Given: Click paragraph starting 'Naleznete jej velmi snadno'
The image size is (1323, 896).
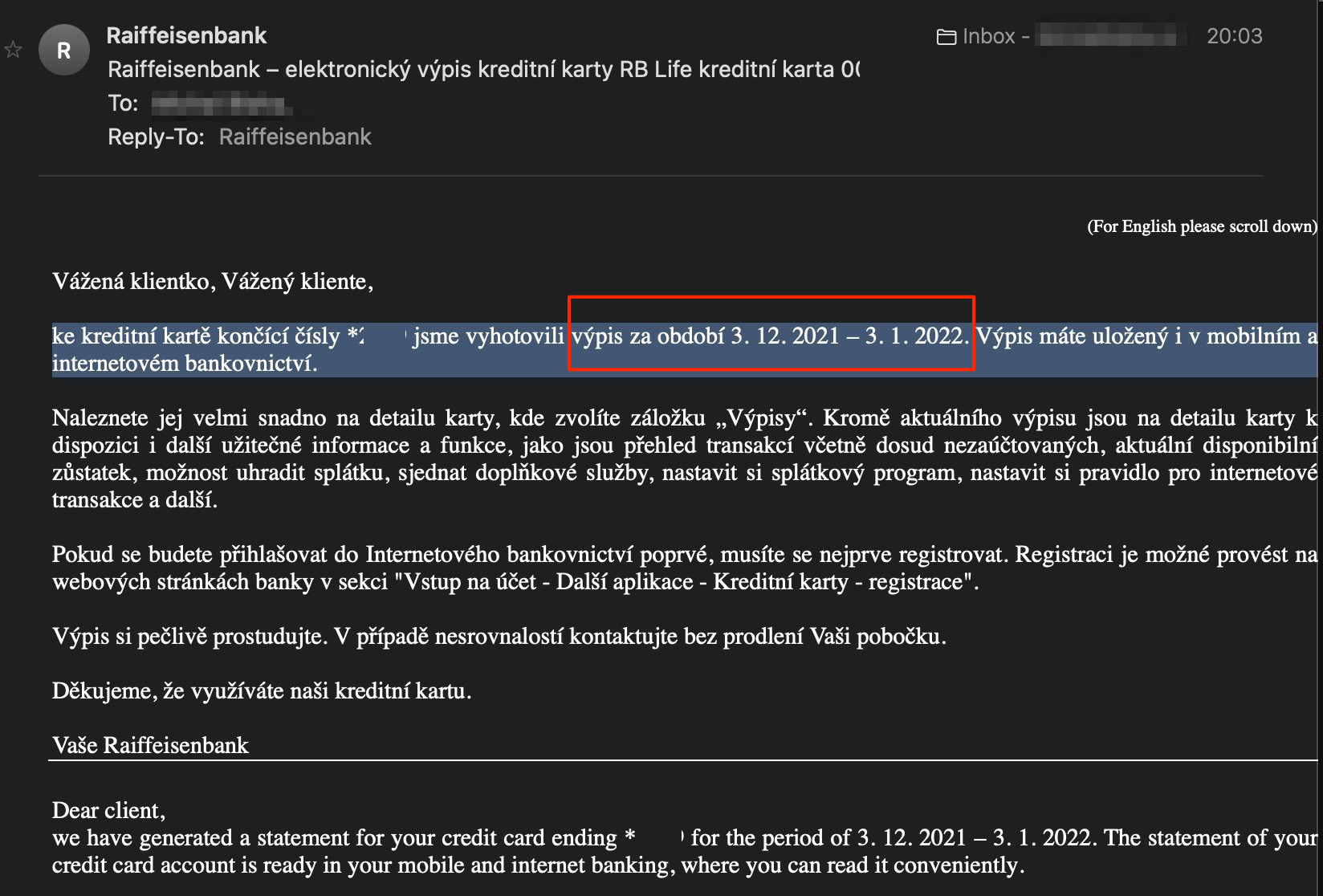Looking at the screenshot, I should pyautogui.click(x=685, y=458).
